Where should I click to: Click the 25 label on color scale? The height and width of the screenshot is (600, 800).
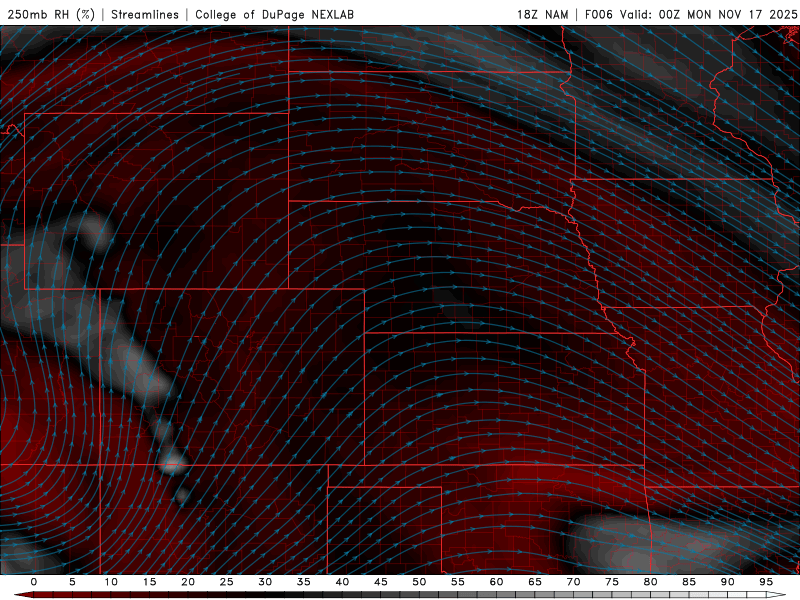227,582
